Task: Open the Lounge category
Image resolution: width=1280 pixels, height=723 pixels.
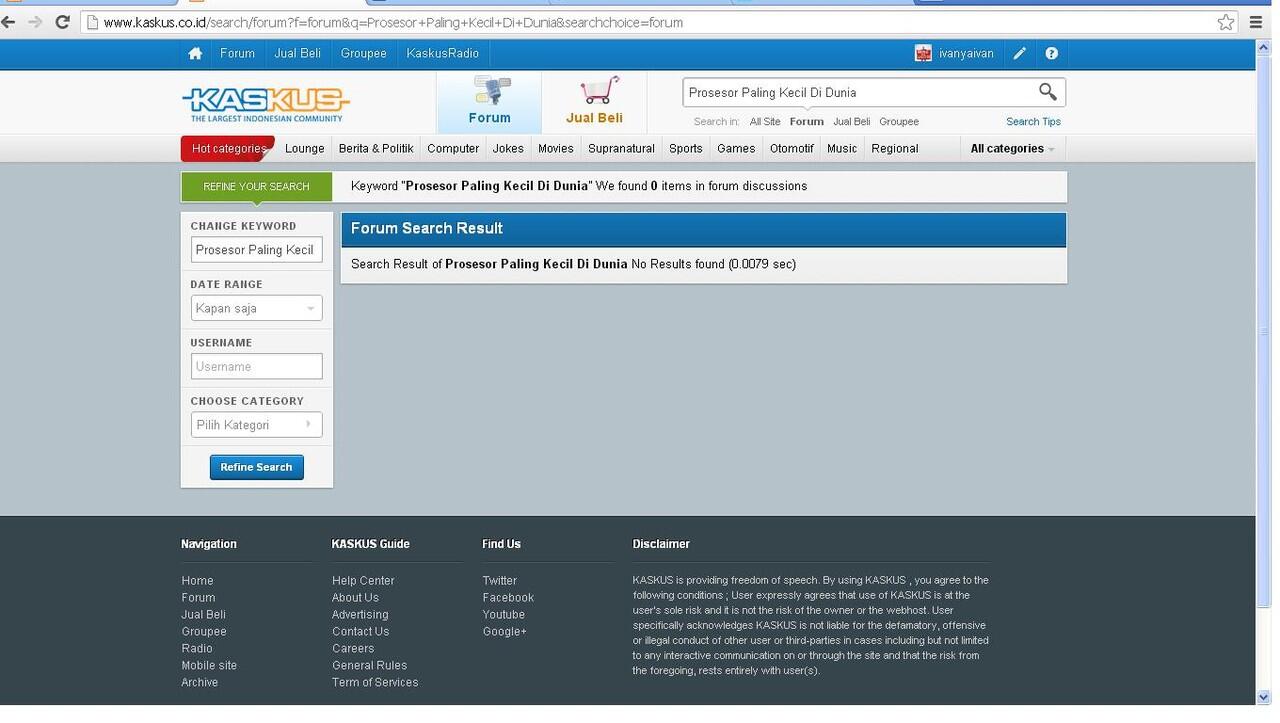Action: tap(305, 149)
